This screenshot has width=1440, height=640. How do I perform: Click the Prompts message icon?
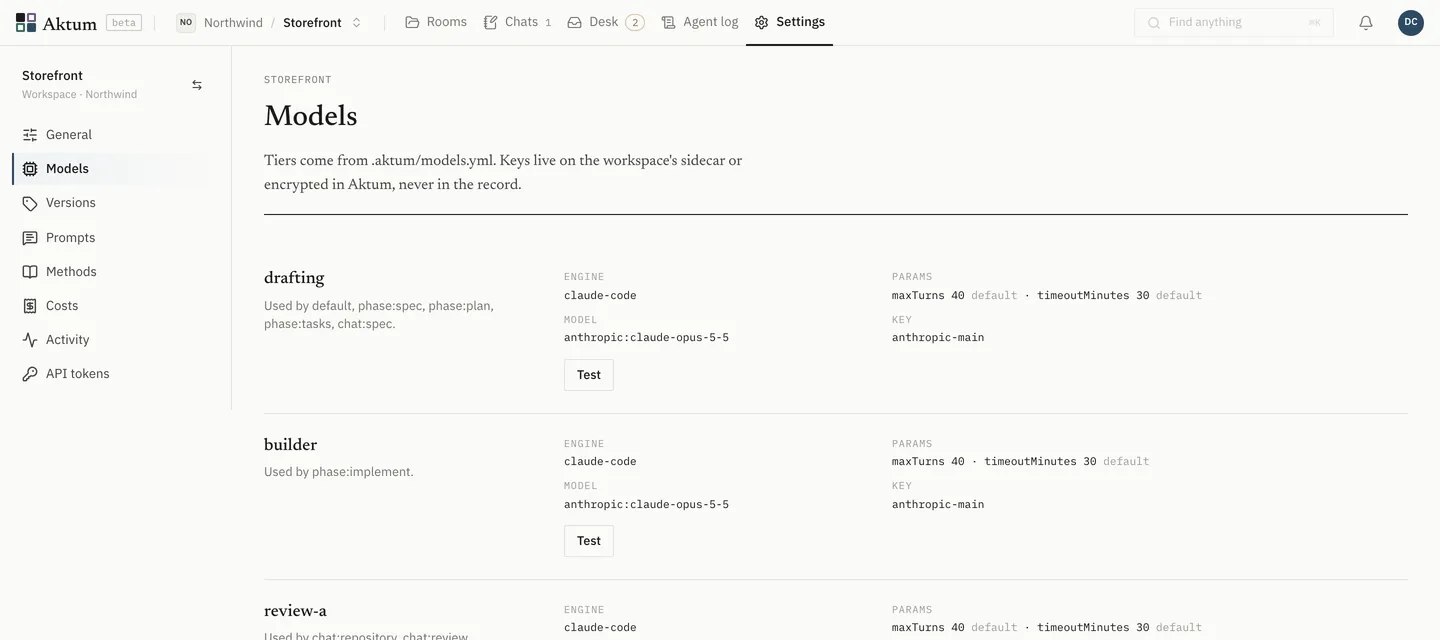30,238
